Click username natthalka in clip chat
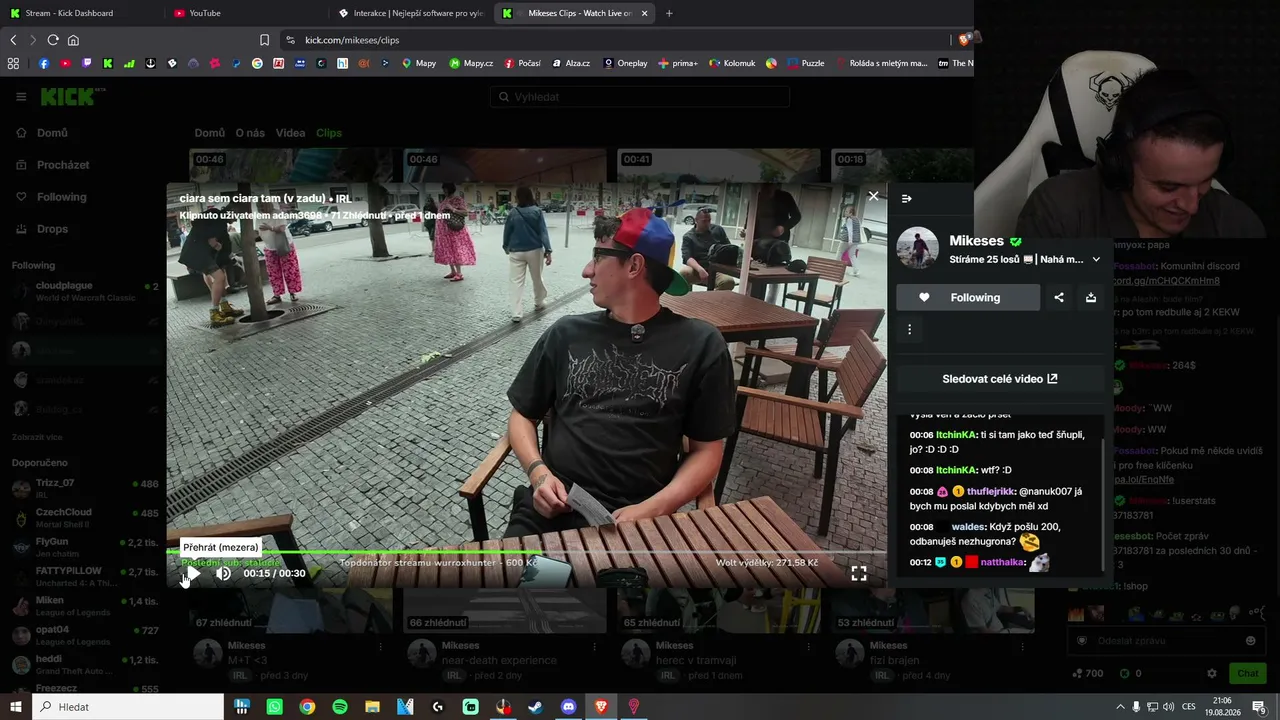Screen dimensions: 1280x720 (x=1003, y=562)
